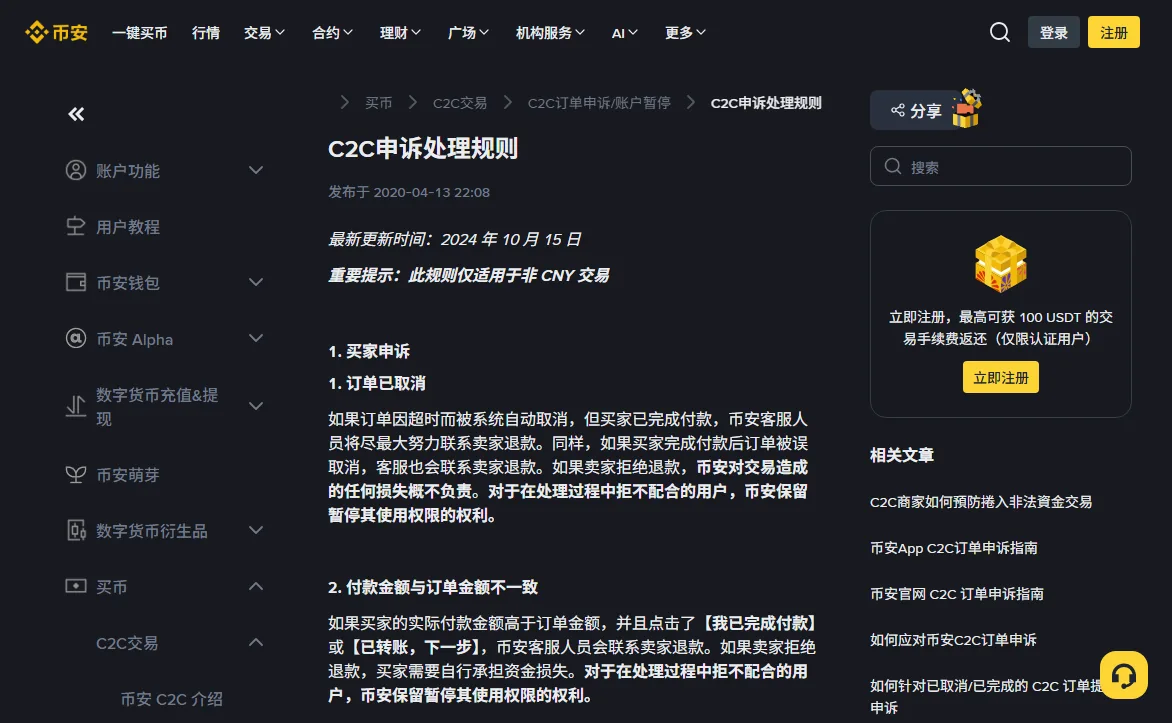The height and width of the screenshot is (723, 1172).
Task: Click the 1. 买家申诉 section heading
Action: pos(369,351)
